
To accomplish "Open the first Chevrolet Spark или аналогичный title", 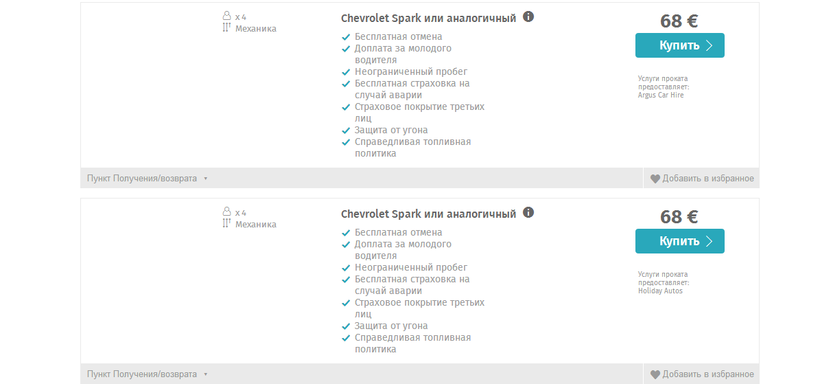I will pos(428,18).
